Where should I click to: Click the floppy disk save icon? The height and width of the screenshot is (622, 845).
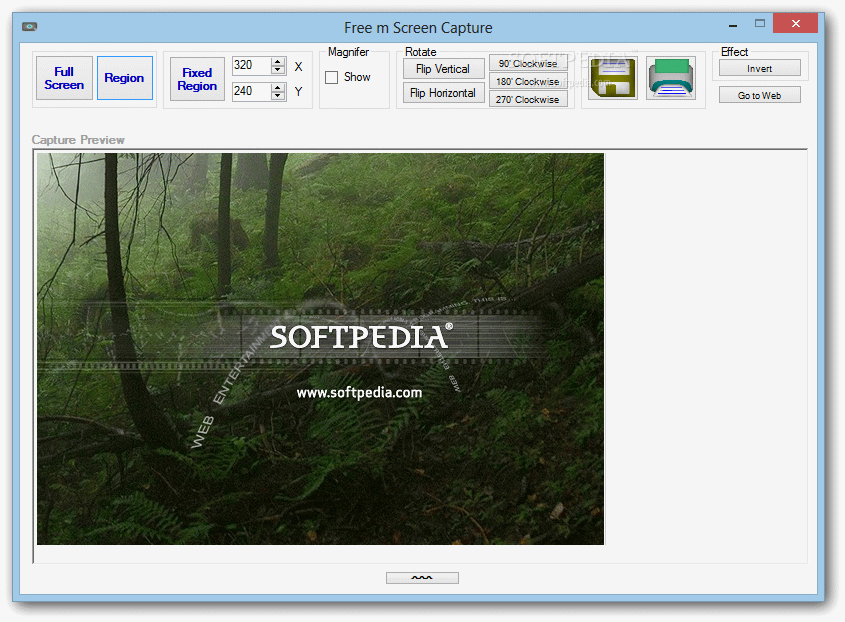point(613,79)
